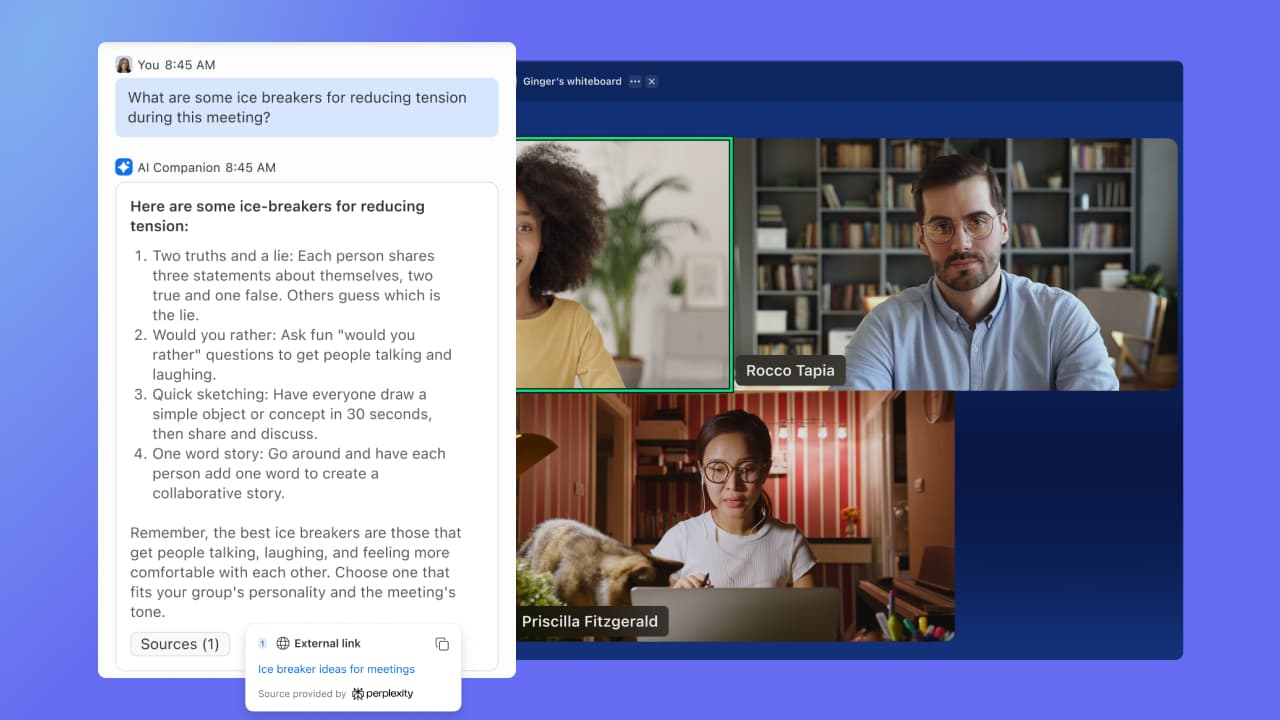The width and height of the screenshot is (1280, 720).
Task: Click the Rocco Tapia name label
Action: [790, 371]
